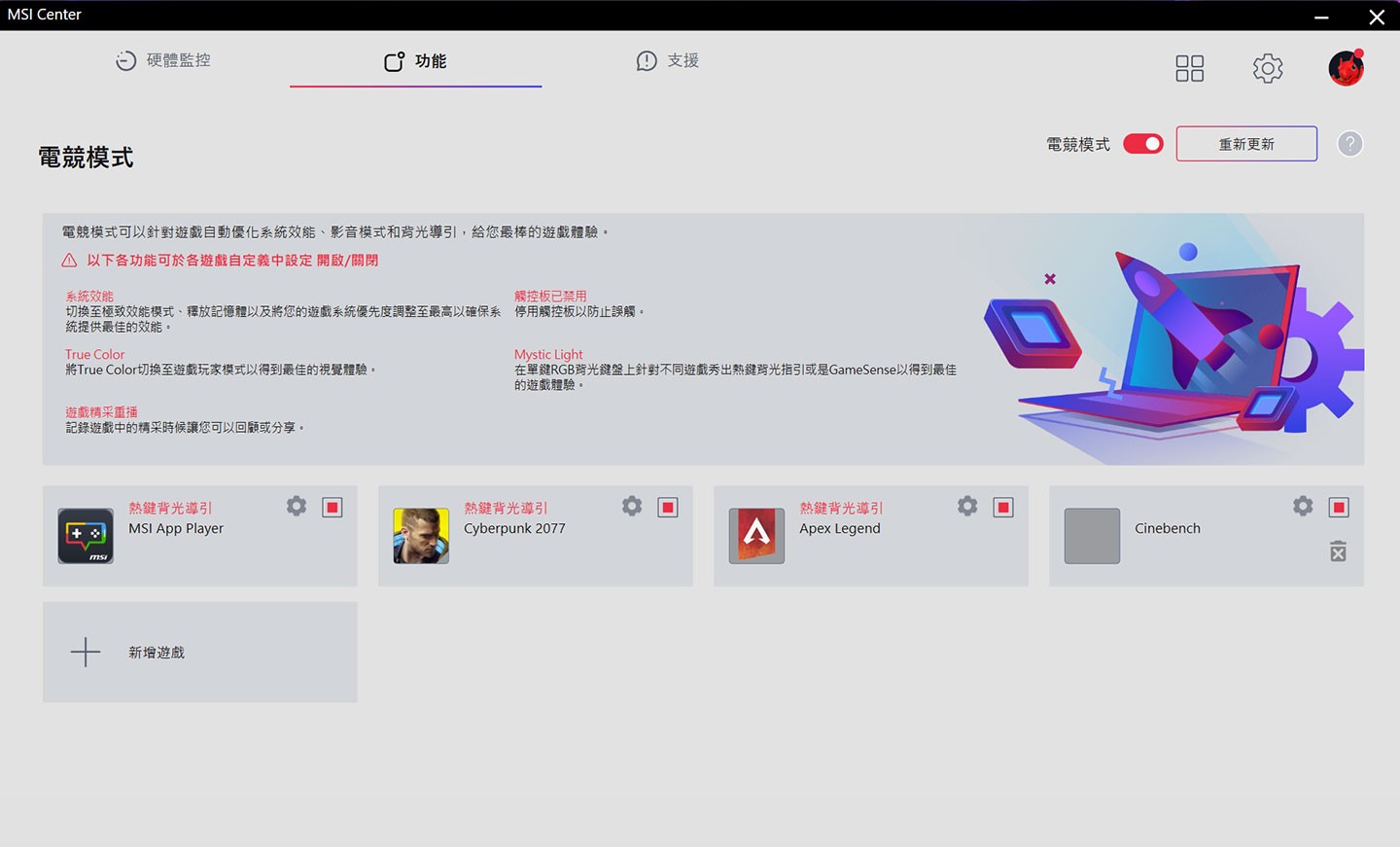Toggle the red checkbox for MSI App Player
1400x847 pixels.
(332, 507)
